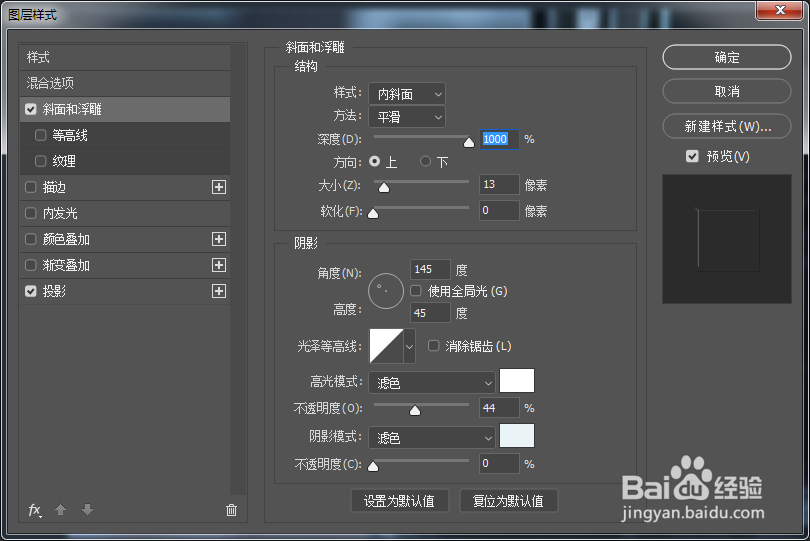Screen dimensions: 810x541
Task: Open the 阴影模式 color swatch
Action: coord(517,436)
